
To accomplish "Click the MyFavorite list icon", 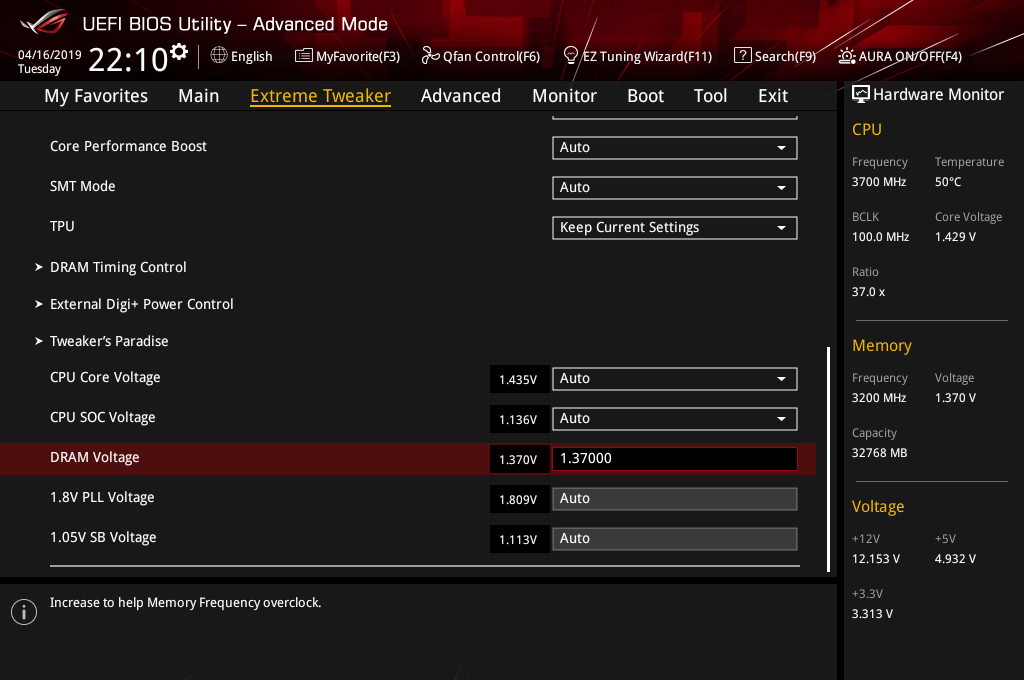I will 304,56.
